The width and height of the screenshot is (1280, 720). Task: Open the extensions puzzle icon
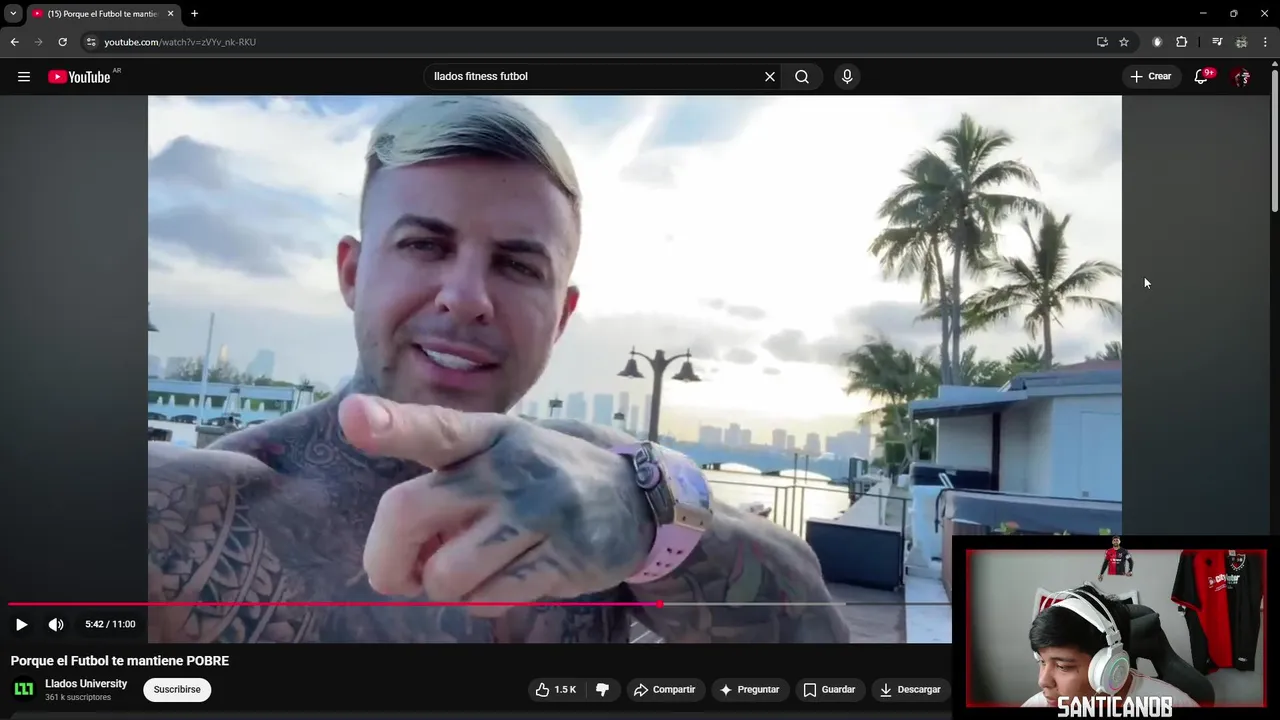pyautogui.click(x=1181, y=42)
